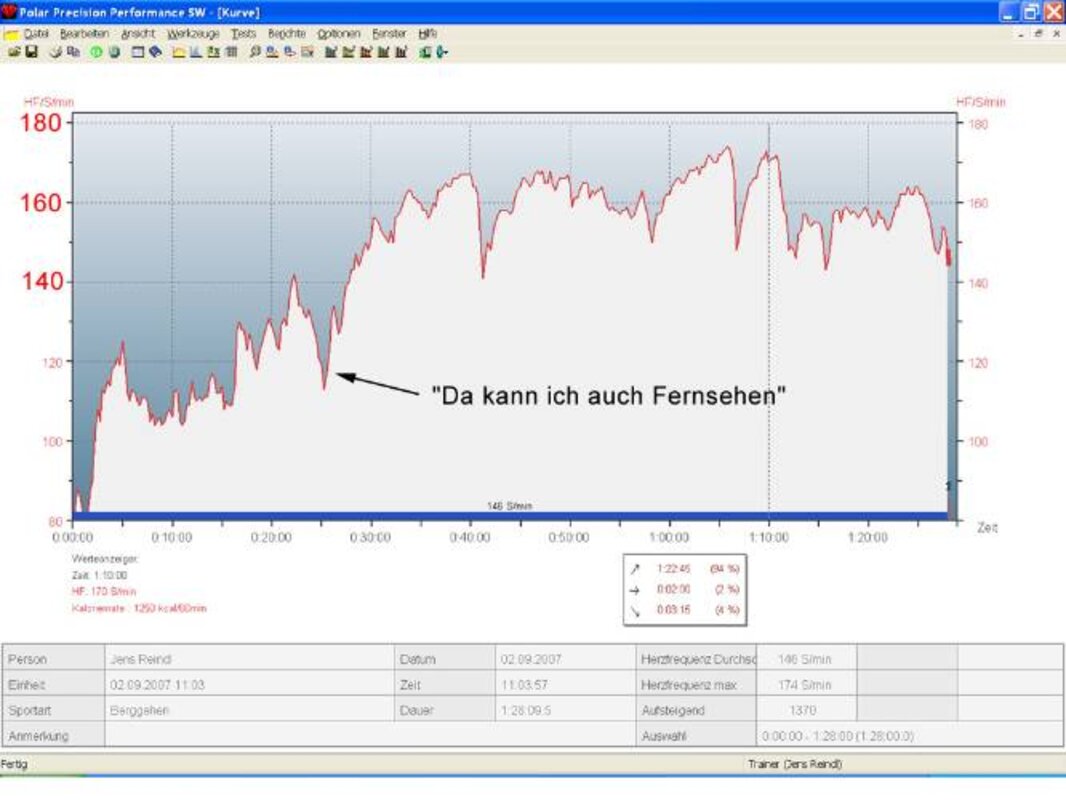Click the printer icon in the toolbar
Image resolution: width=1066 pixels, height=800 pixels.
coord(56,52)
